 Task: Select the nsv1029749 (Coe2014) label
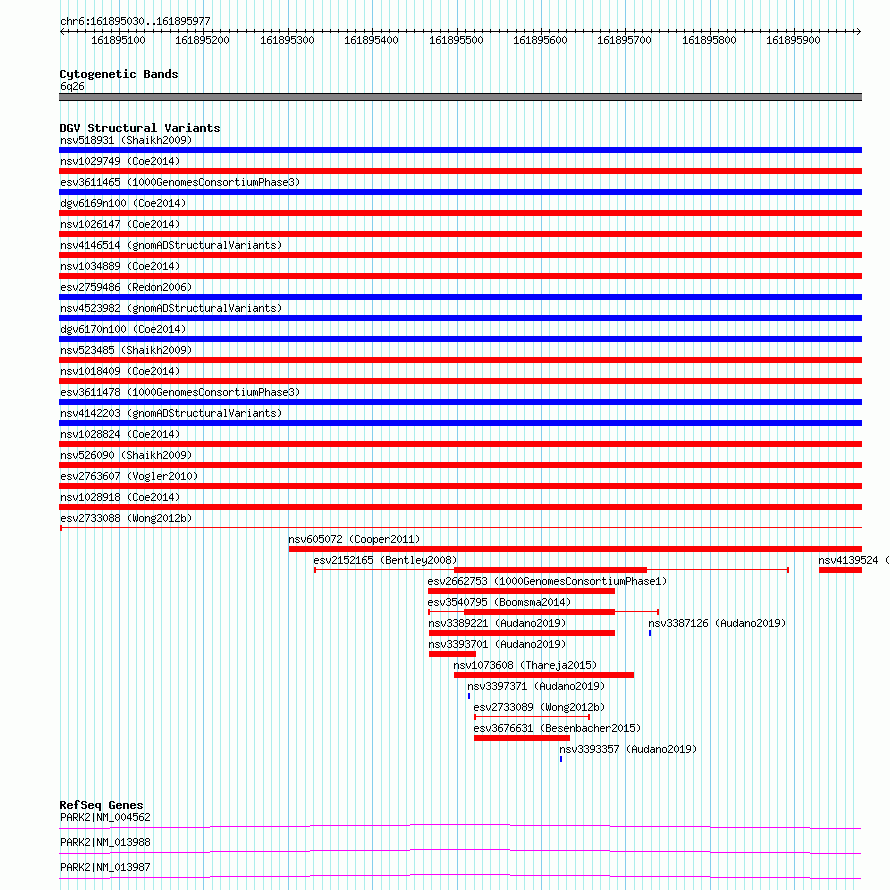tap(120, 161)
